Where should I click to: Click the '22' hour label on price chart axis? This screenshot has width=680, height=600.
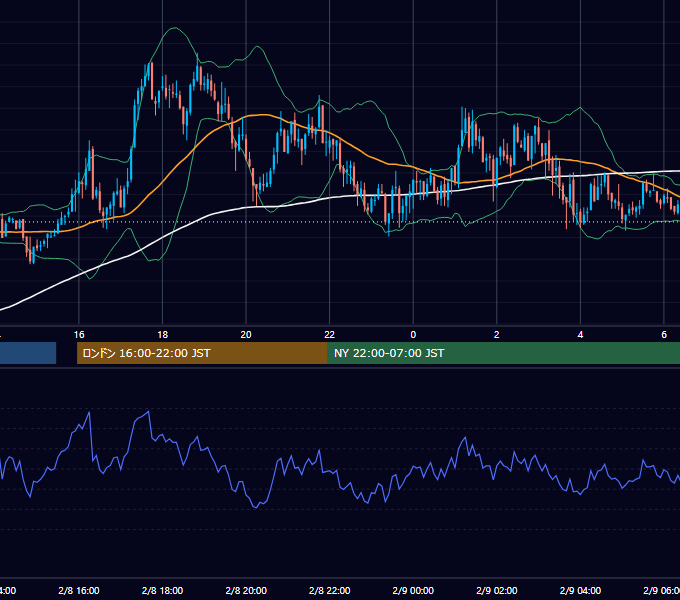point(330,335)
